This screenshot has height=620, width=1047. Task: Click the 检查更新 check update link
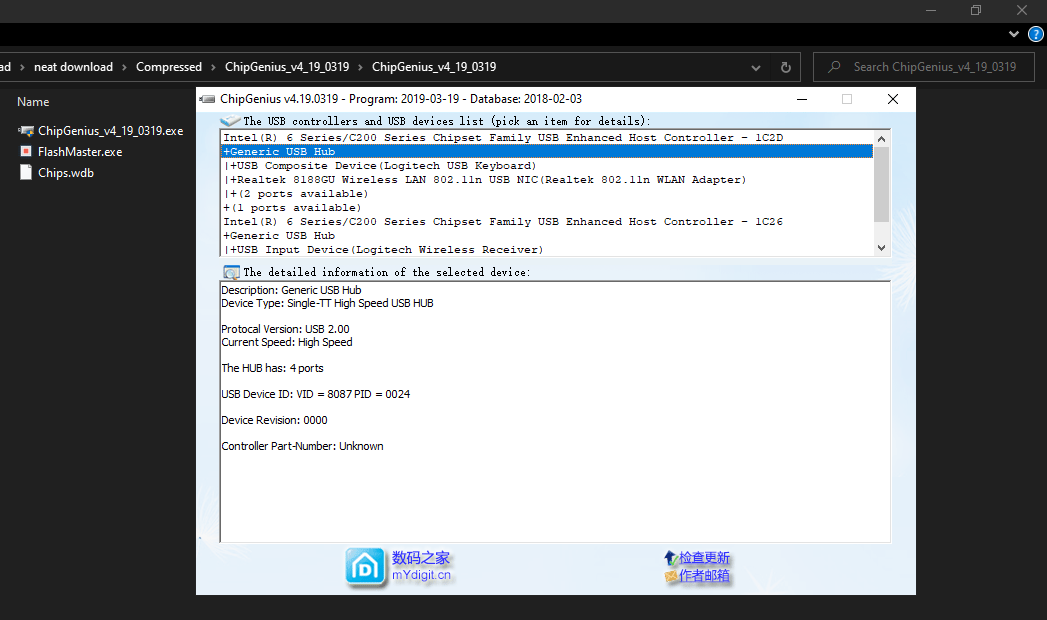(704, 558)
